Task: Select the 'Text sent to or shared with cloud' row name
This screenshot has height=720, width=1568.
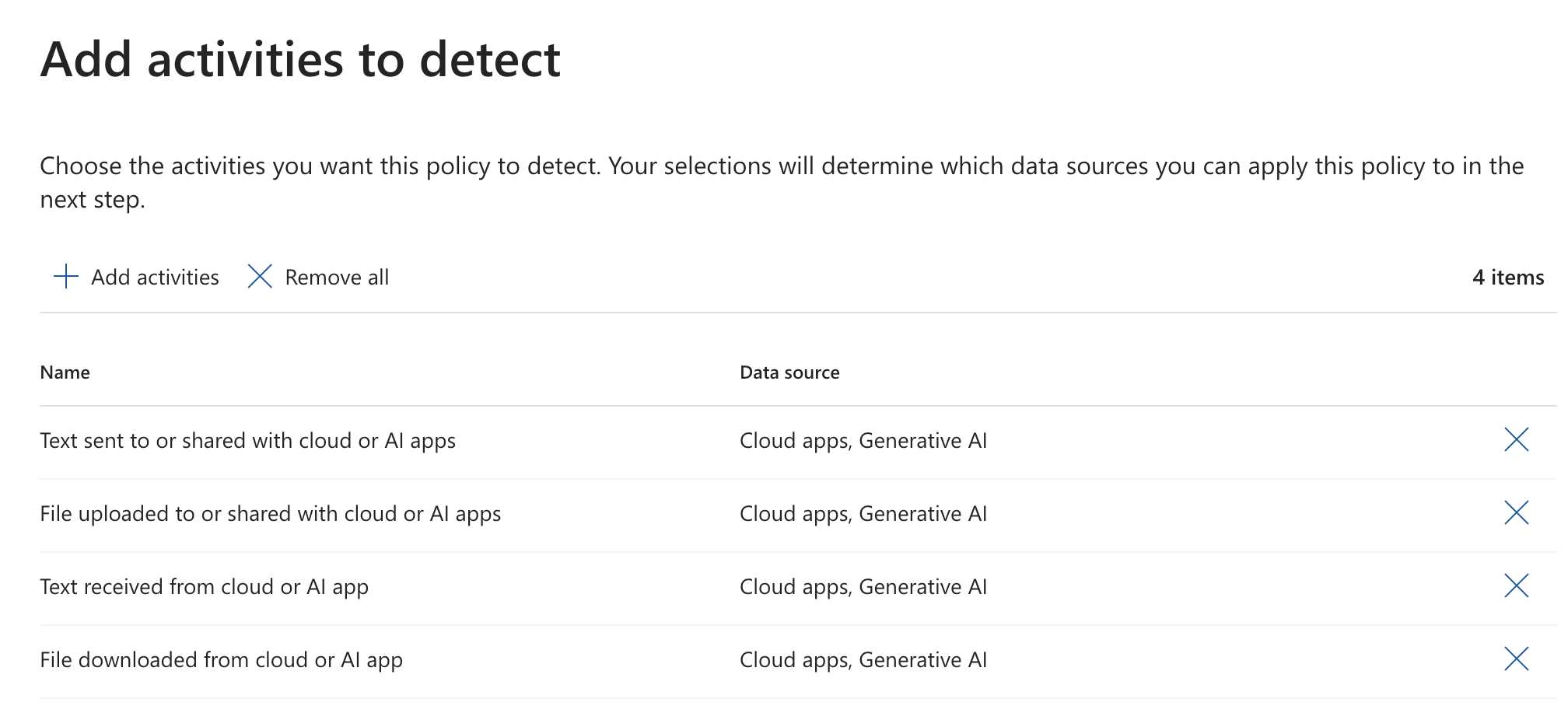Action: tap(247, 441)
